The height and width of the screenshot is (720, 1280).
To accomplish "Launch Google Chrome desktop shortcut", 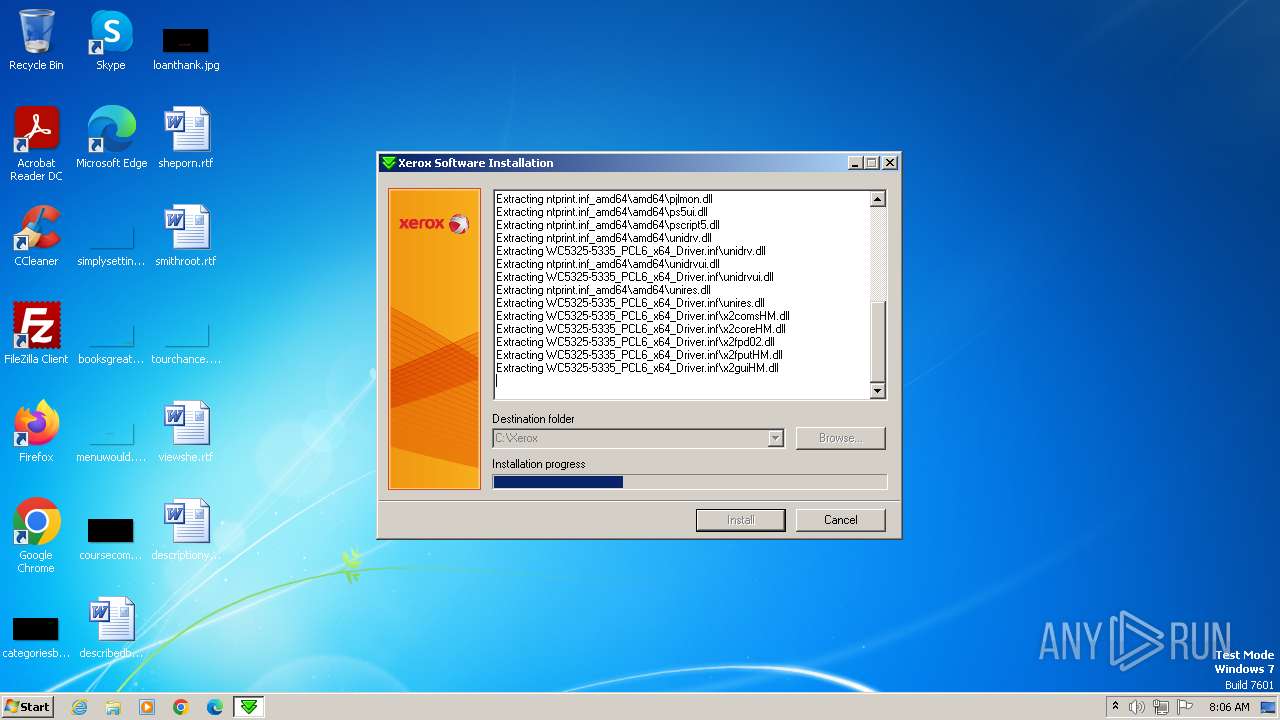I will click(36, 535).
